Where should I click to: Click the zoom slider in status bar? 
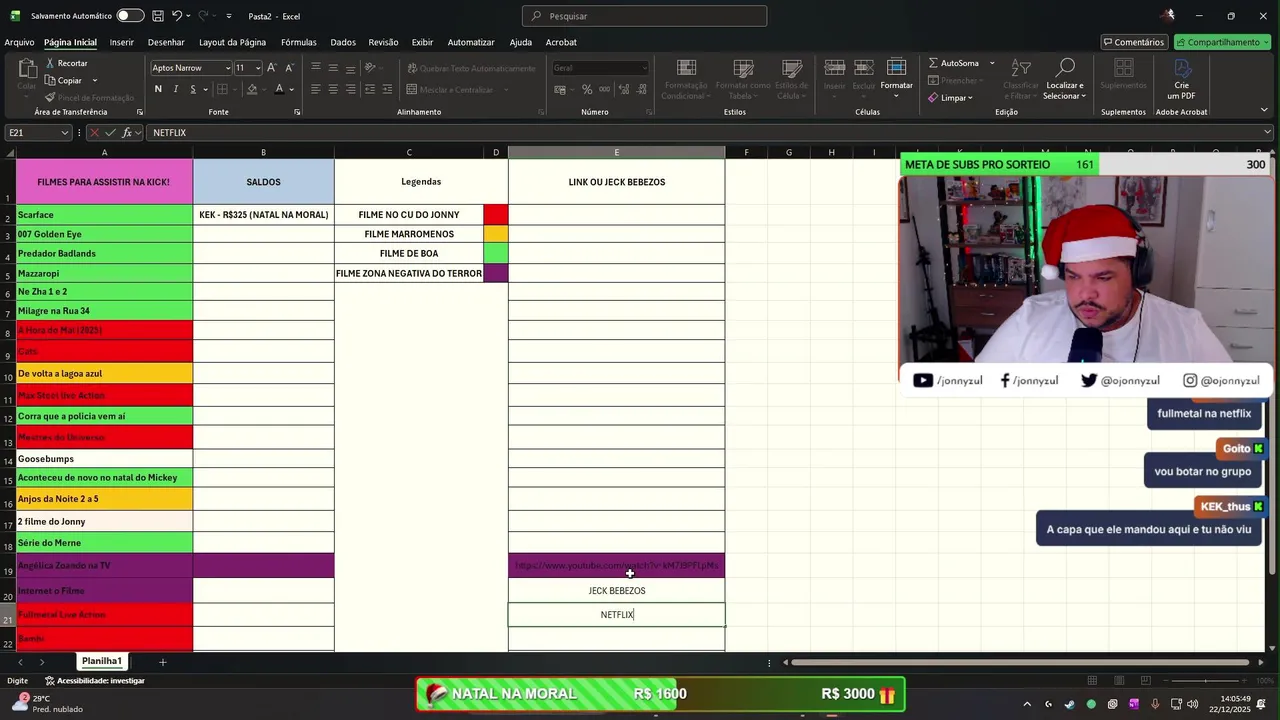click(x=1207, y=681)
